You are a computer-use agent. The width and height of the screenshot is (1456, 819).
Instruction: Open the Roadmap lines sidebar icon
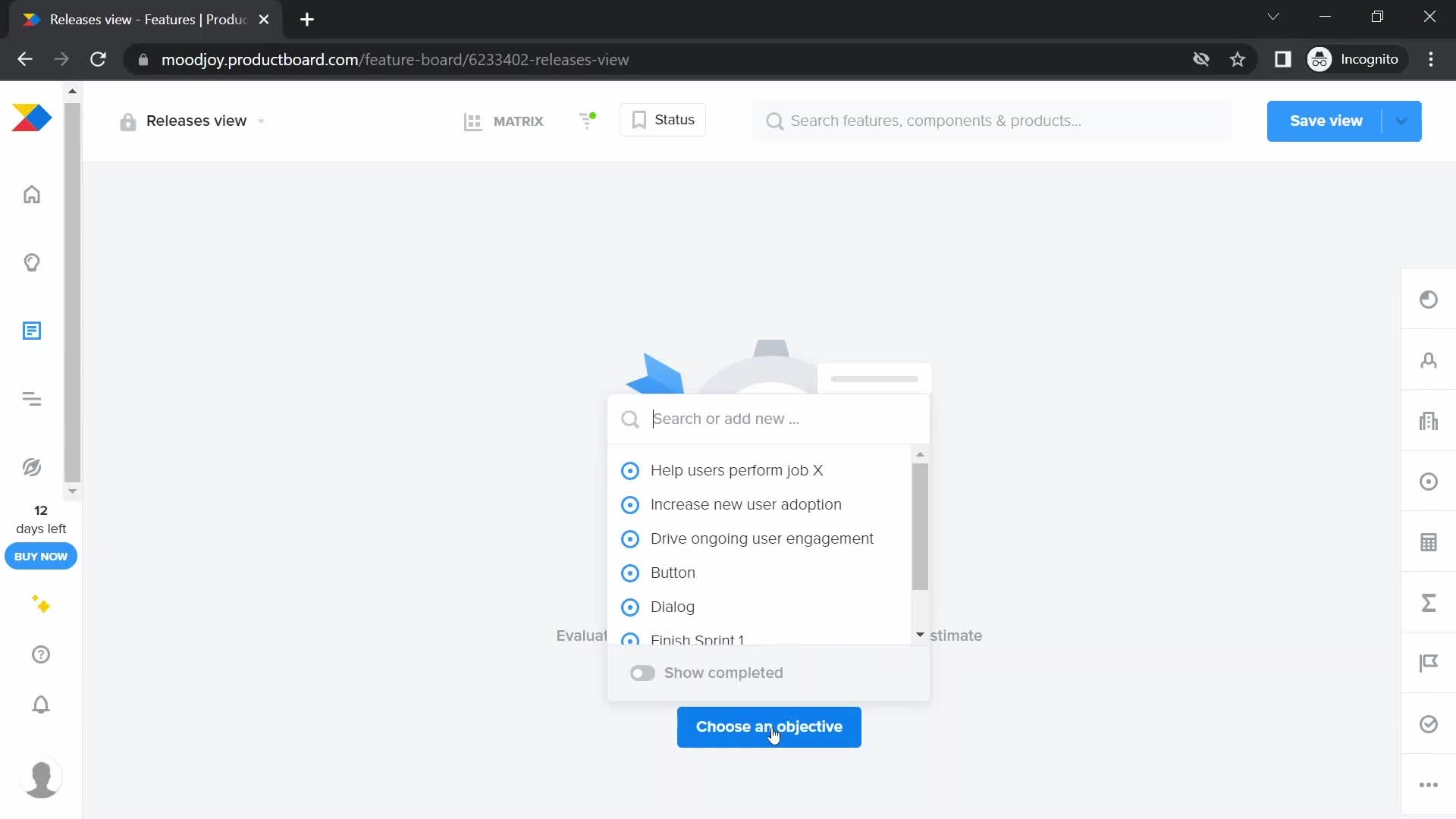click(32, 399)
